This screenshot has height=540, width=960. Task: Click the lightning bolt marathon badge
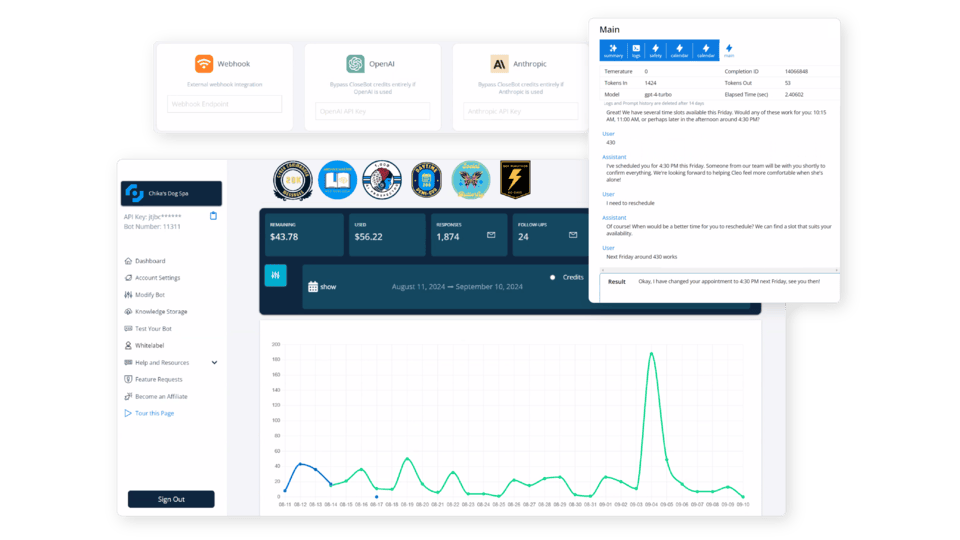pyautogui.click(x=515, y=179)
